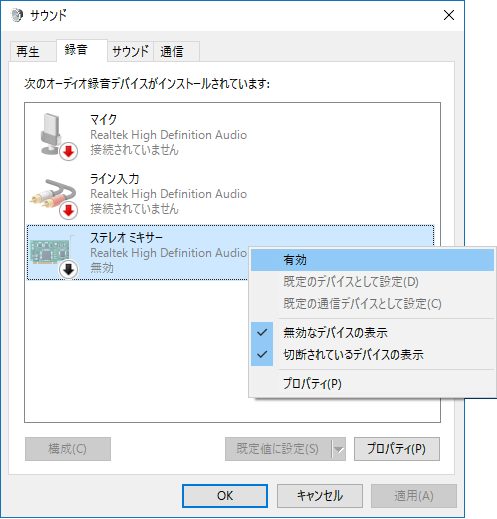Click the red down-arrow badge on マイク
497x519 pixels.
coord(69,152)
